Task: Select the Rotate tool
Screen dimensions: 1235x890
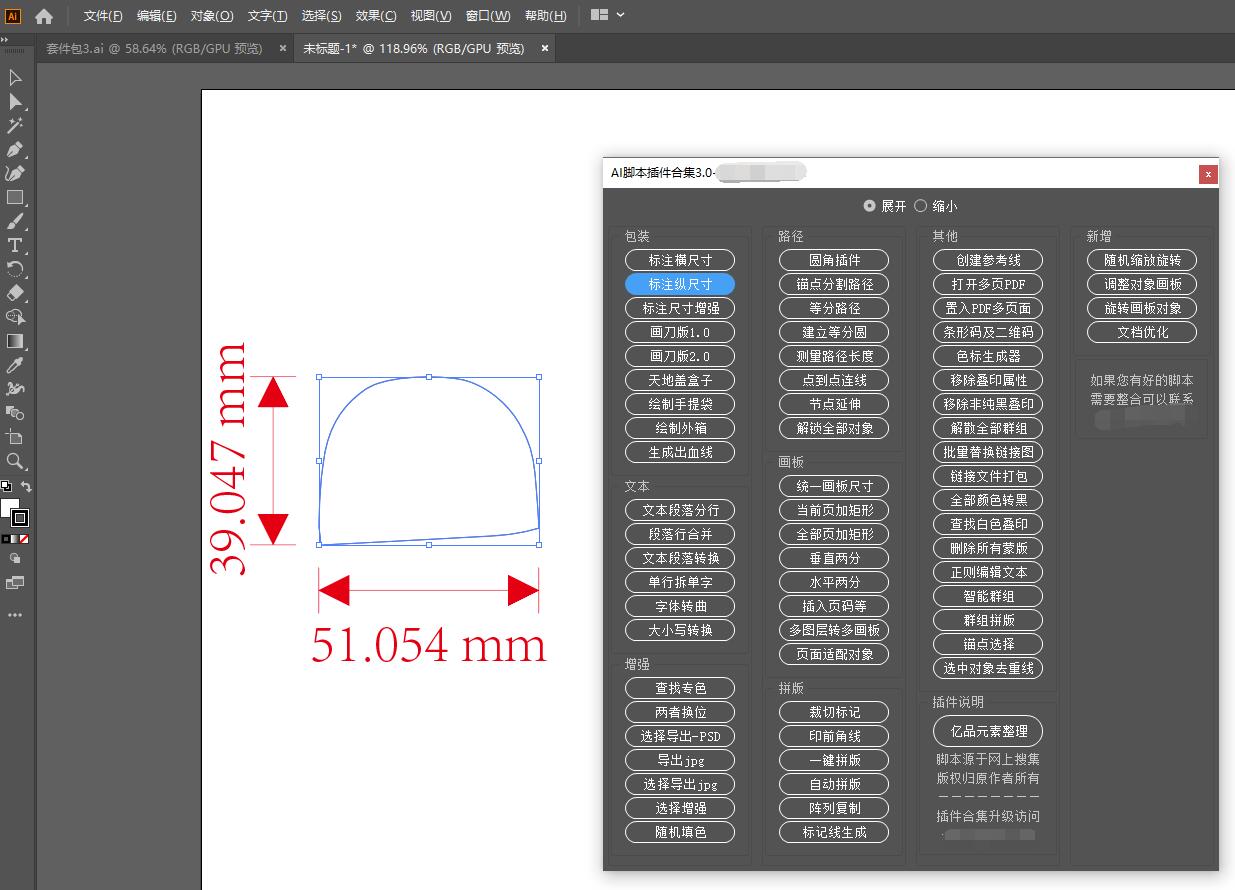Action: pyautogui.click(x=15, y=270)
